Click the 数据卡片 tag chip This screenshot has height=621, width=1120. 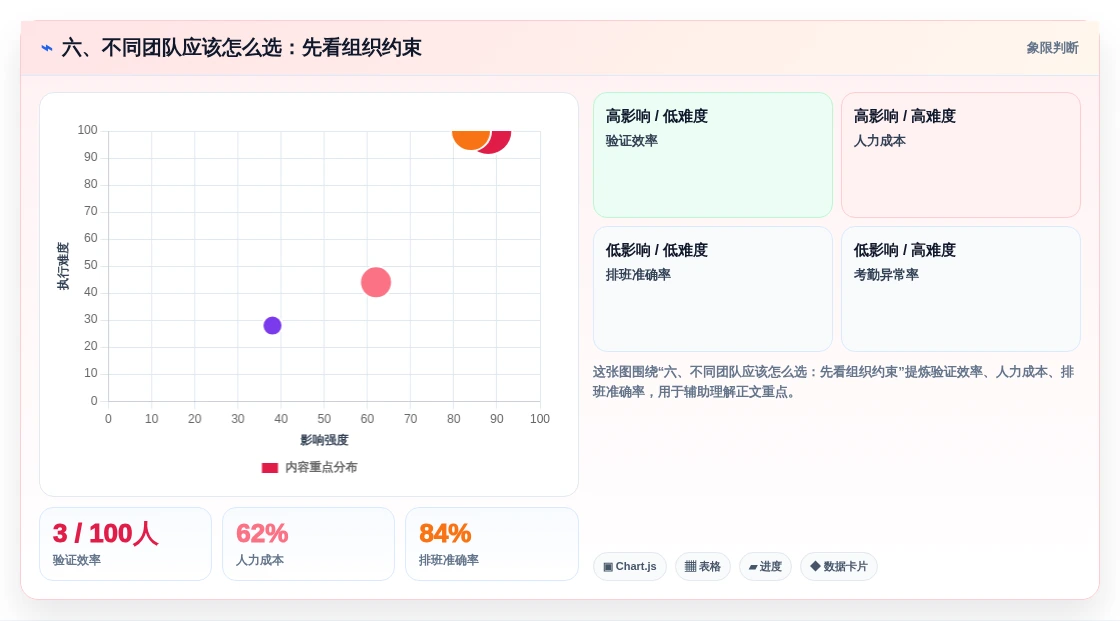tap(839, 567)
